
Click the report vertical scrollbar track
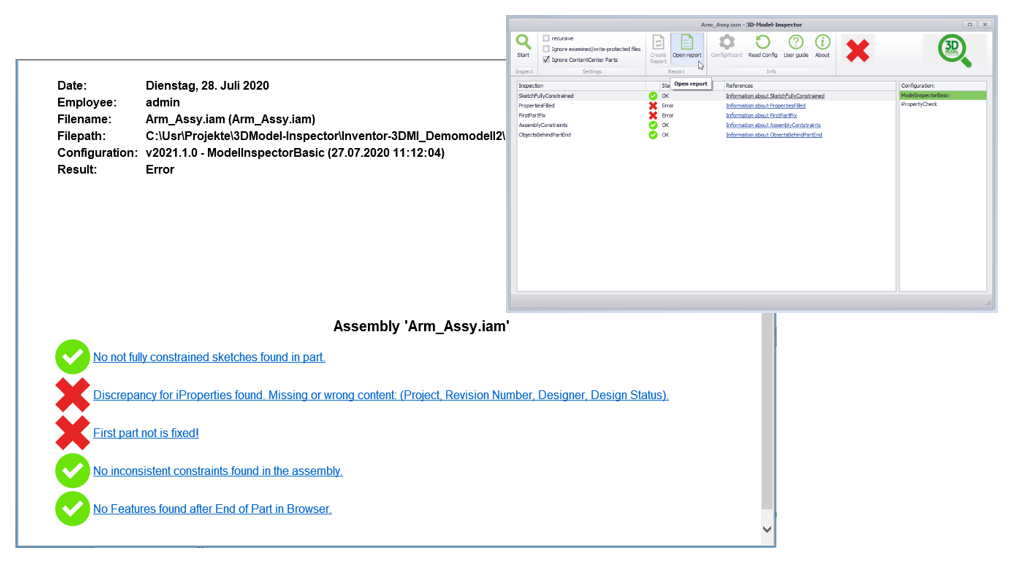tap(767, 413)
